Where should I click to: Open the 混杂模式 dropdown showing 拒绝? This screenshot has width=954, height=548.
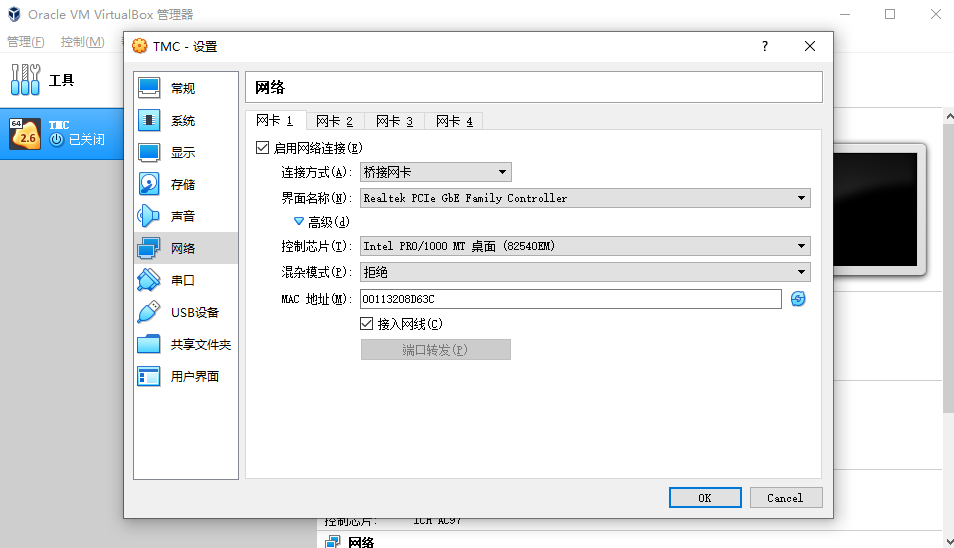[585, 272]
